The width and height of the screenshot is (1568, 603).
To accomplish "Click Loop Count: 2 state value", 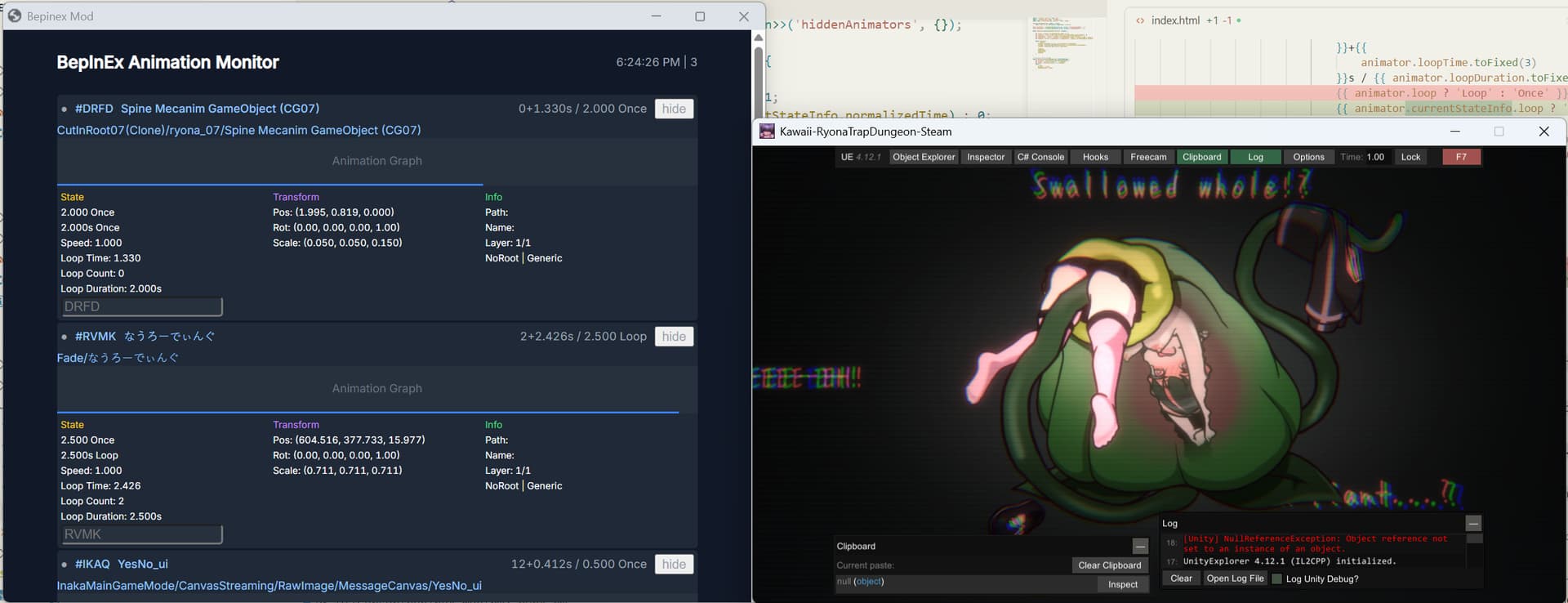I will (92, 502).
